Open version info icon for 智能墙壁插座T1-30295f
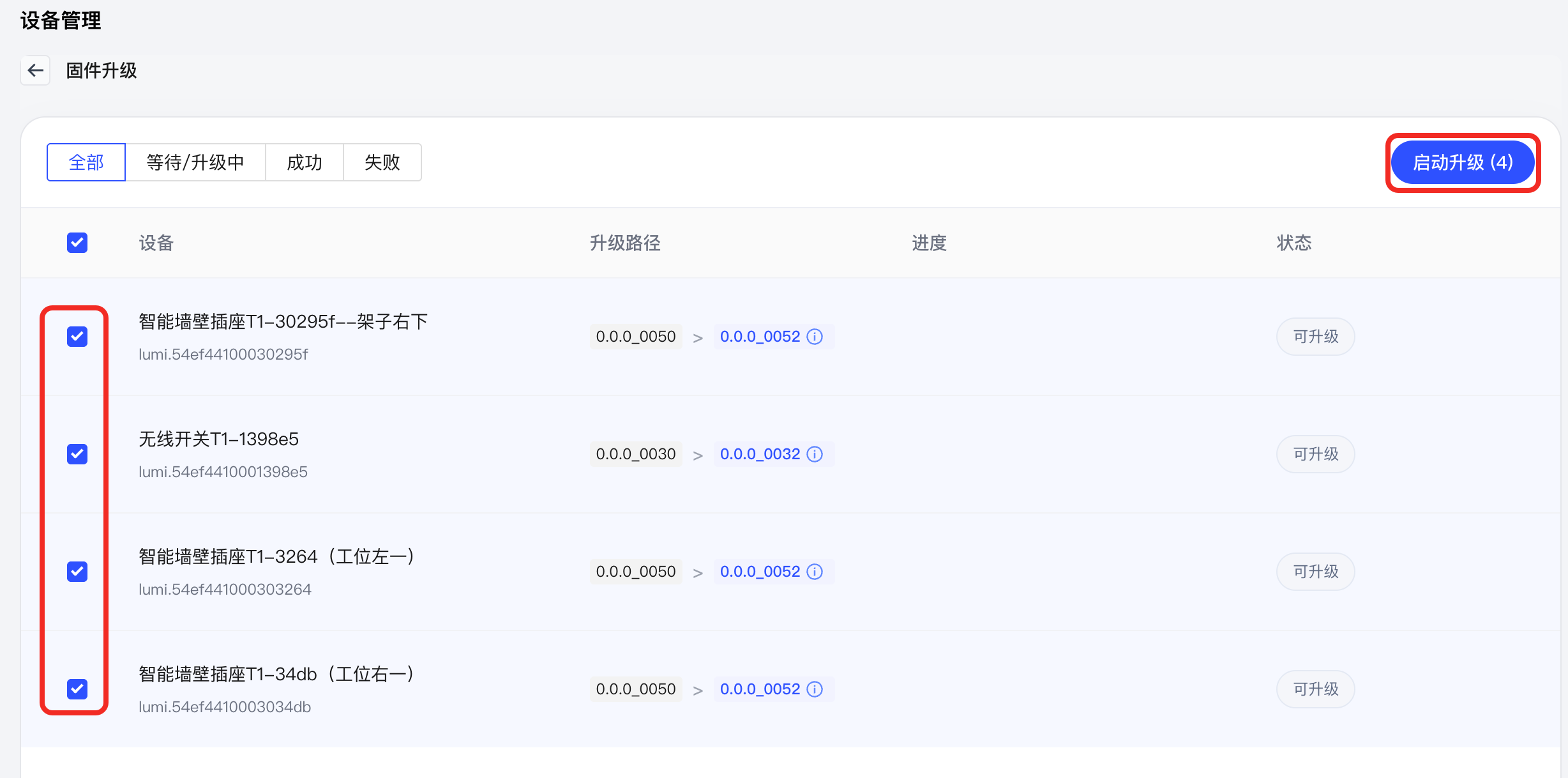The height and width of the screenshot is (778, 1568). (815, 337)
